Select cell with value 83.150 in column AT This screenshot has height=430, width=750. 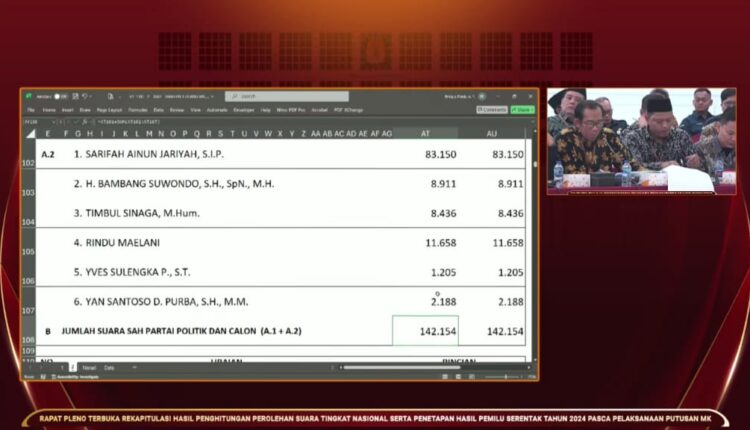point(425,155)
